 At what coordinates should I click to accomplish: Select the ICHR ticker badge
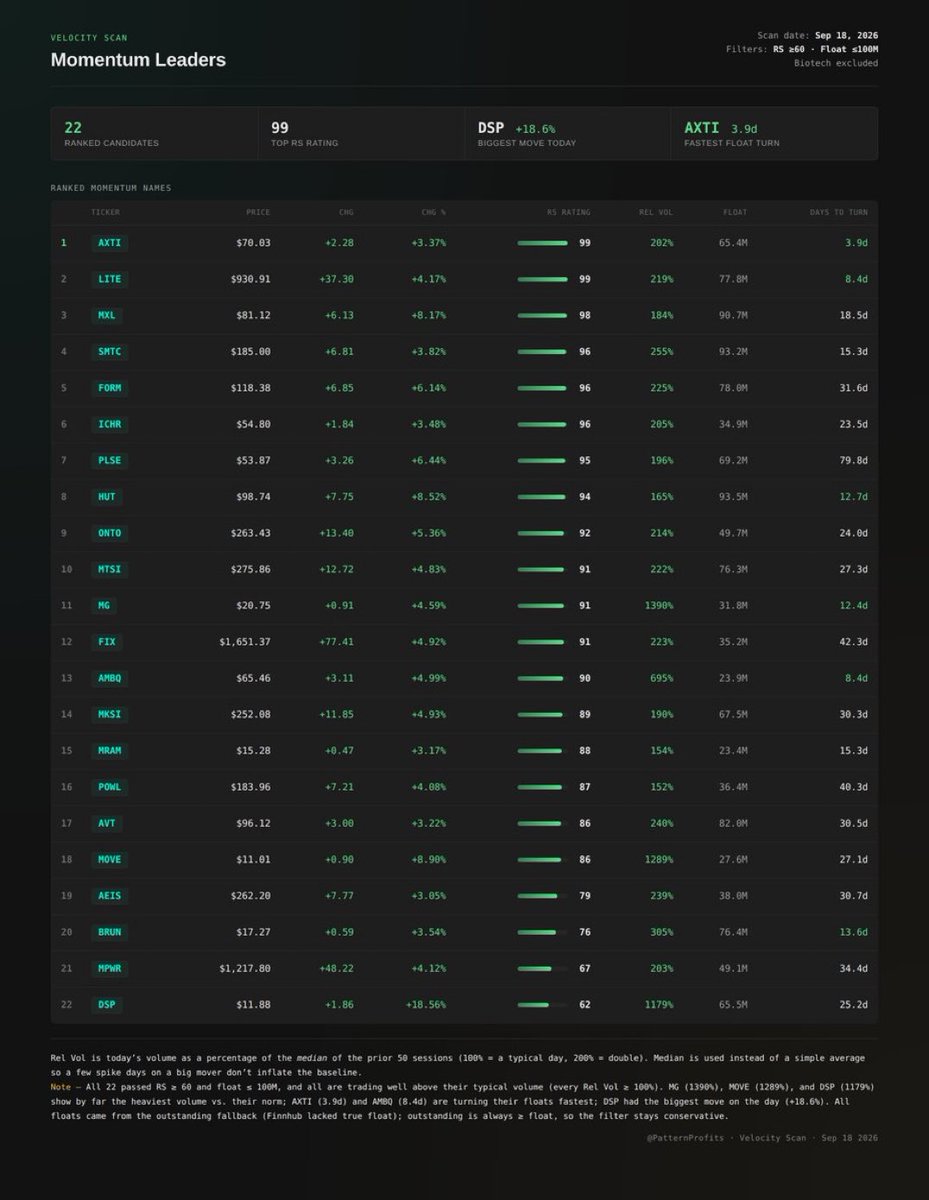point(109,424)
